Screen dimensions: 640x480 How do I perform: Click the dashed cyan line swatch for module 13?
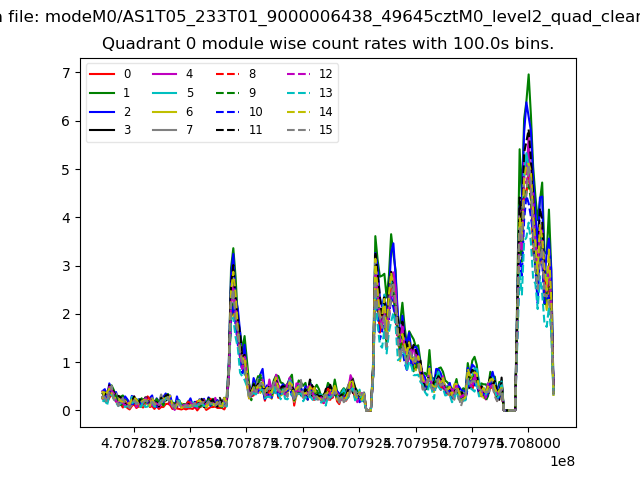point(299,93)
